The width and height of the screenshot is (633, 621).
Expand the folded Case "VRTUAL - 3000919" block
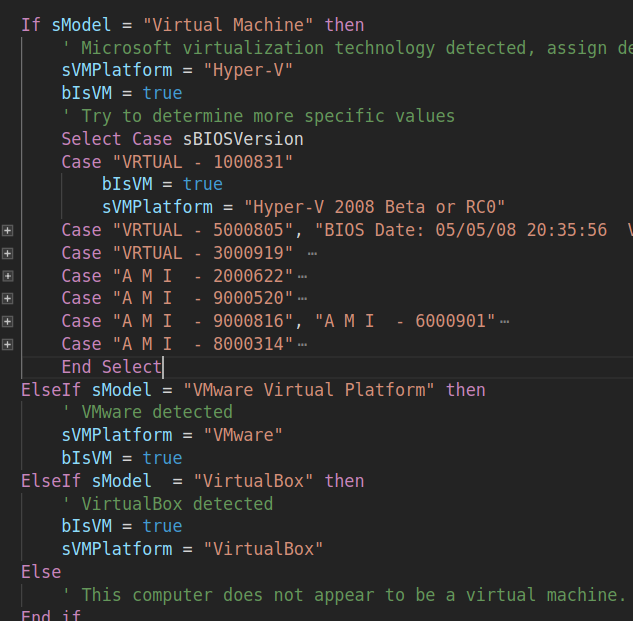tap(8, 253)
